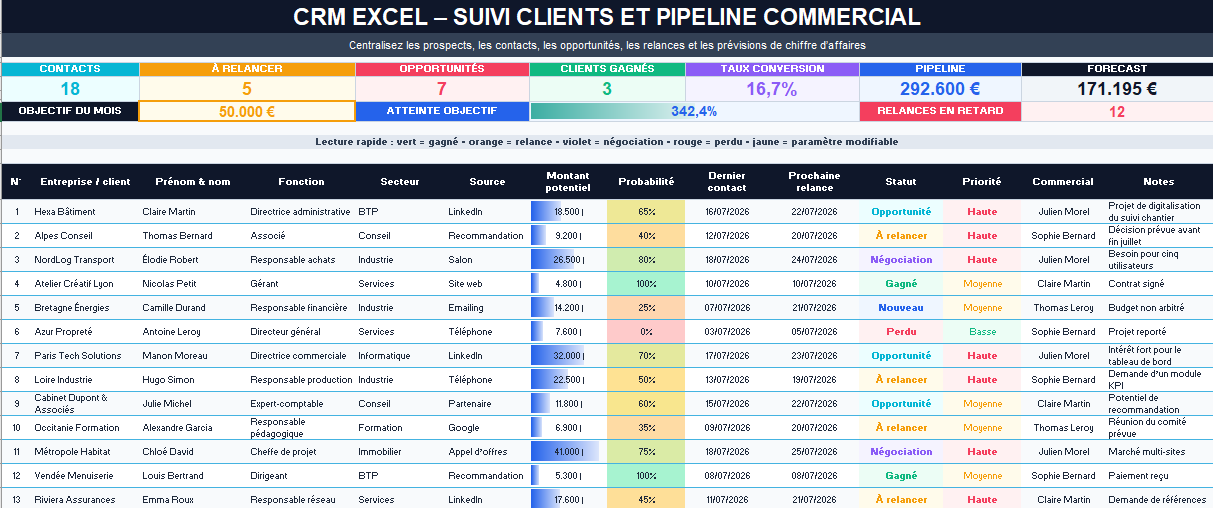
Task: Click the Prochaine relance column header
Action: click(815, 181)
